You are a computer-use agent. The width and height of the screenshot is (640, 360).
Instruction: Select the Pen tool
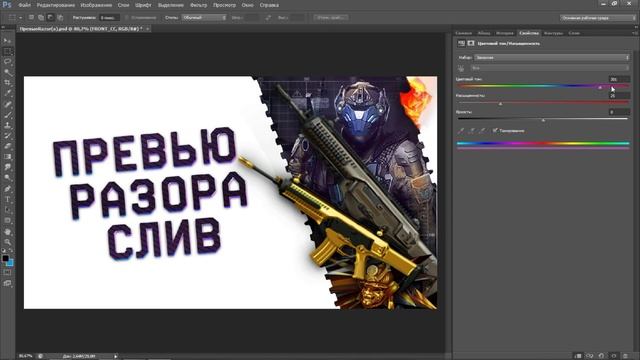pyautogui.click(x=7, y=189)
